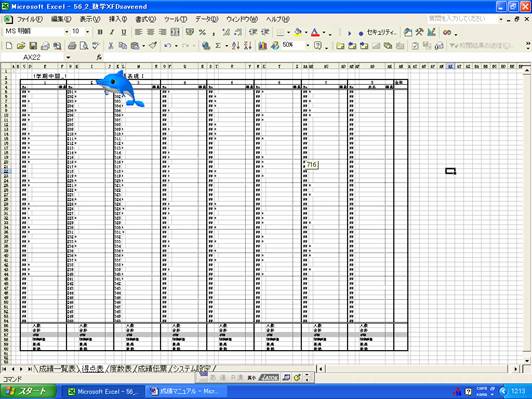Viewport: 532px width, 399px height.
Task: Toggle Italic formatting button
Action: [112, 32]
